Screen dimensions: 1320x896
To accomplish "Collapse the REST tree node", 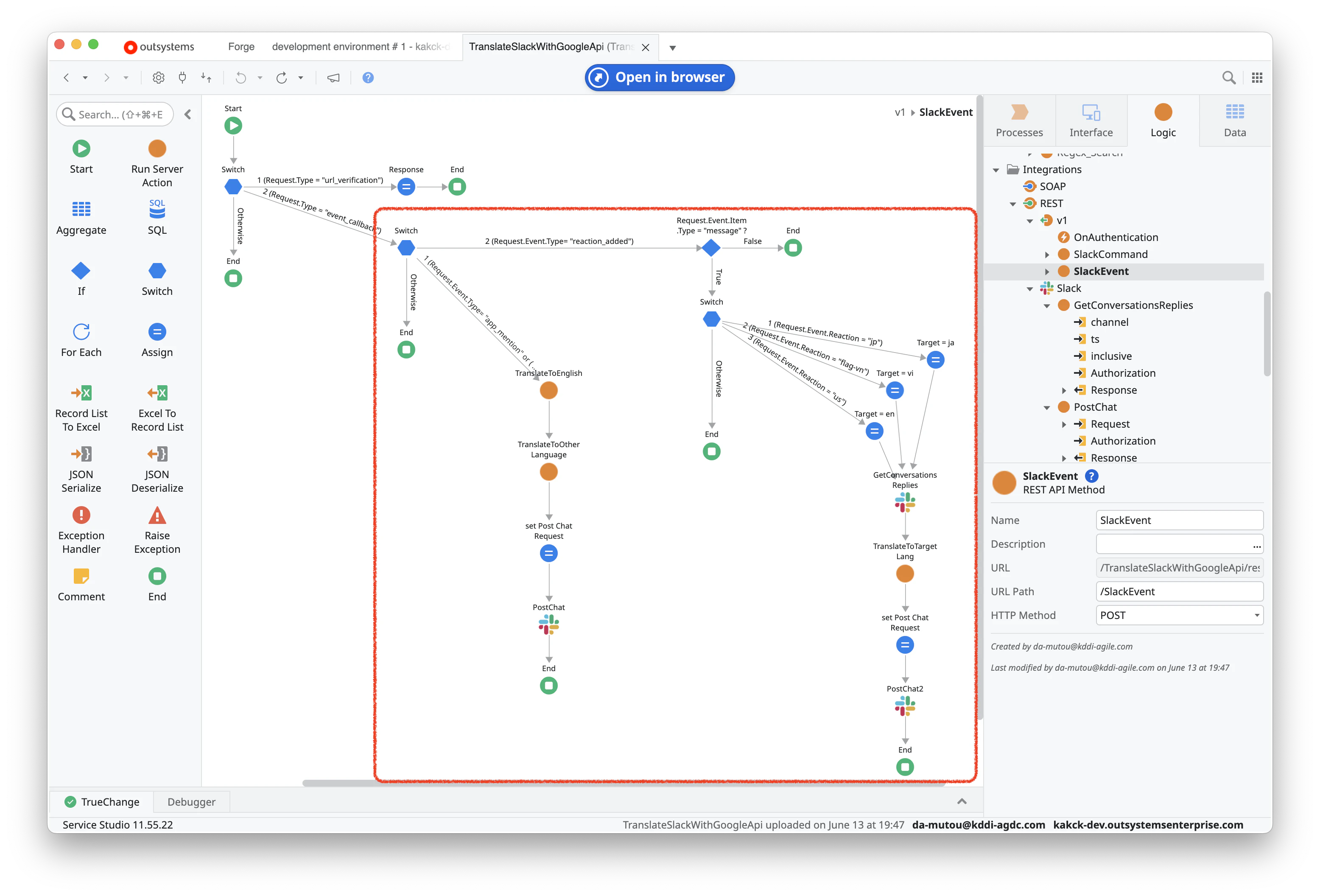I will click(1013, 204).
